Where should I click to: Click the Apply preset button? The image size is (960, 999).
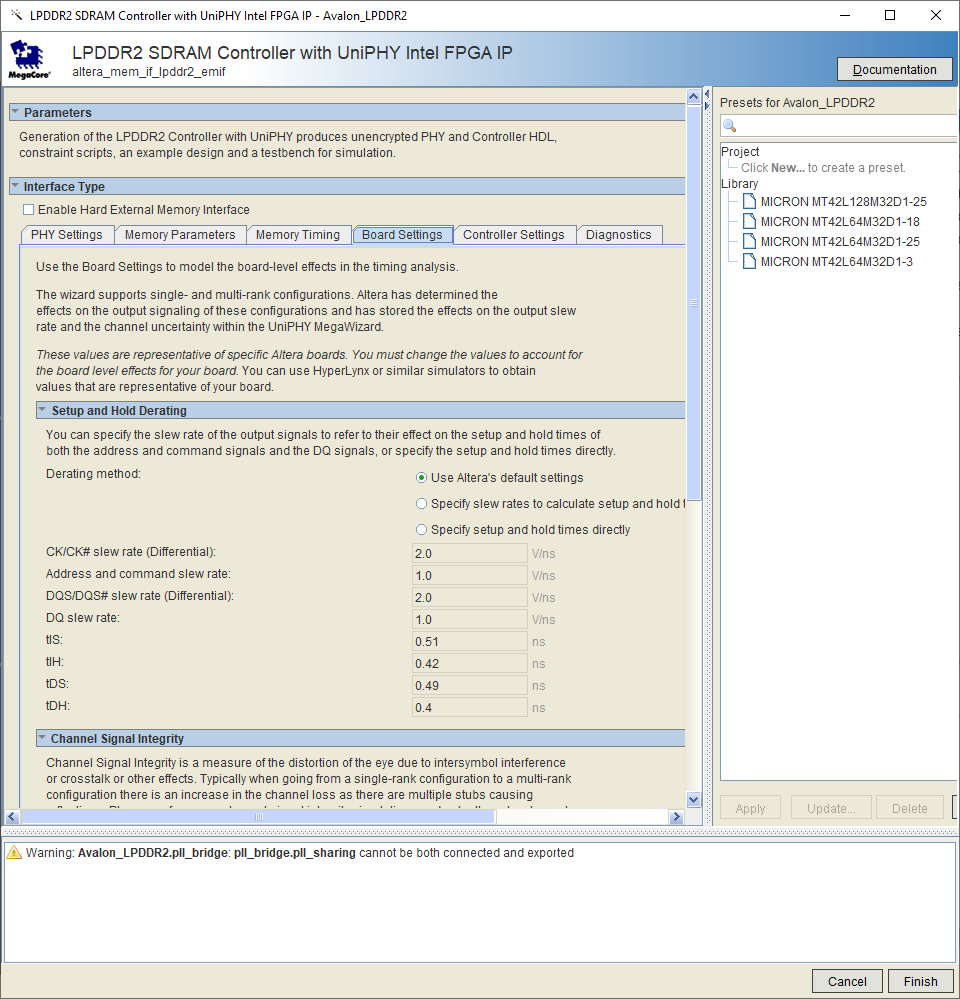click(x=750, y=808)
